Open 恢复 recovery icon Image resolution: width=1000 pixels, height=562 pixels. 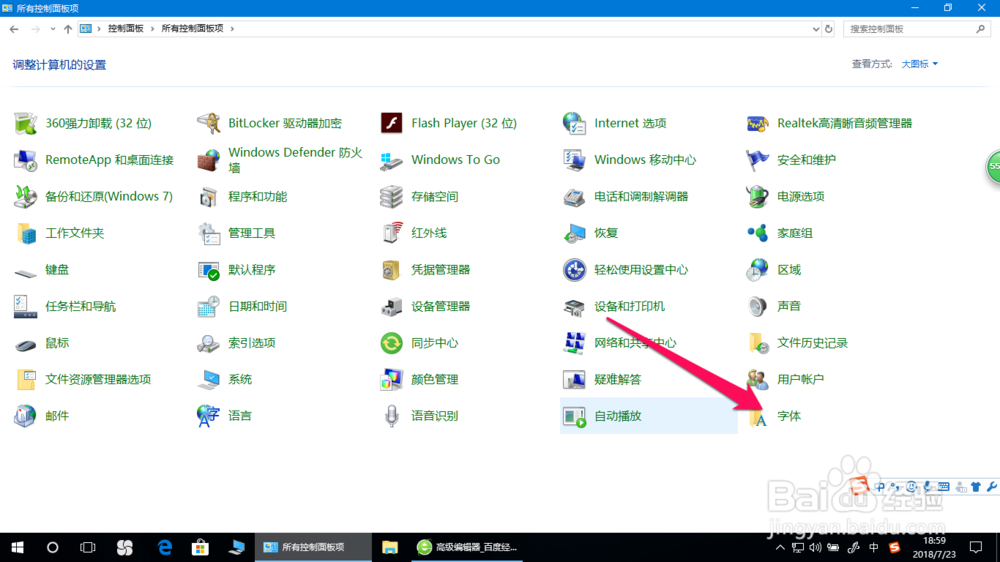pos(574,233)
